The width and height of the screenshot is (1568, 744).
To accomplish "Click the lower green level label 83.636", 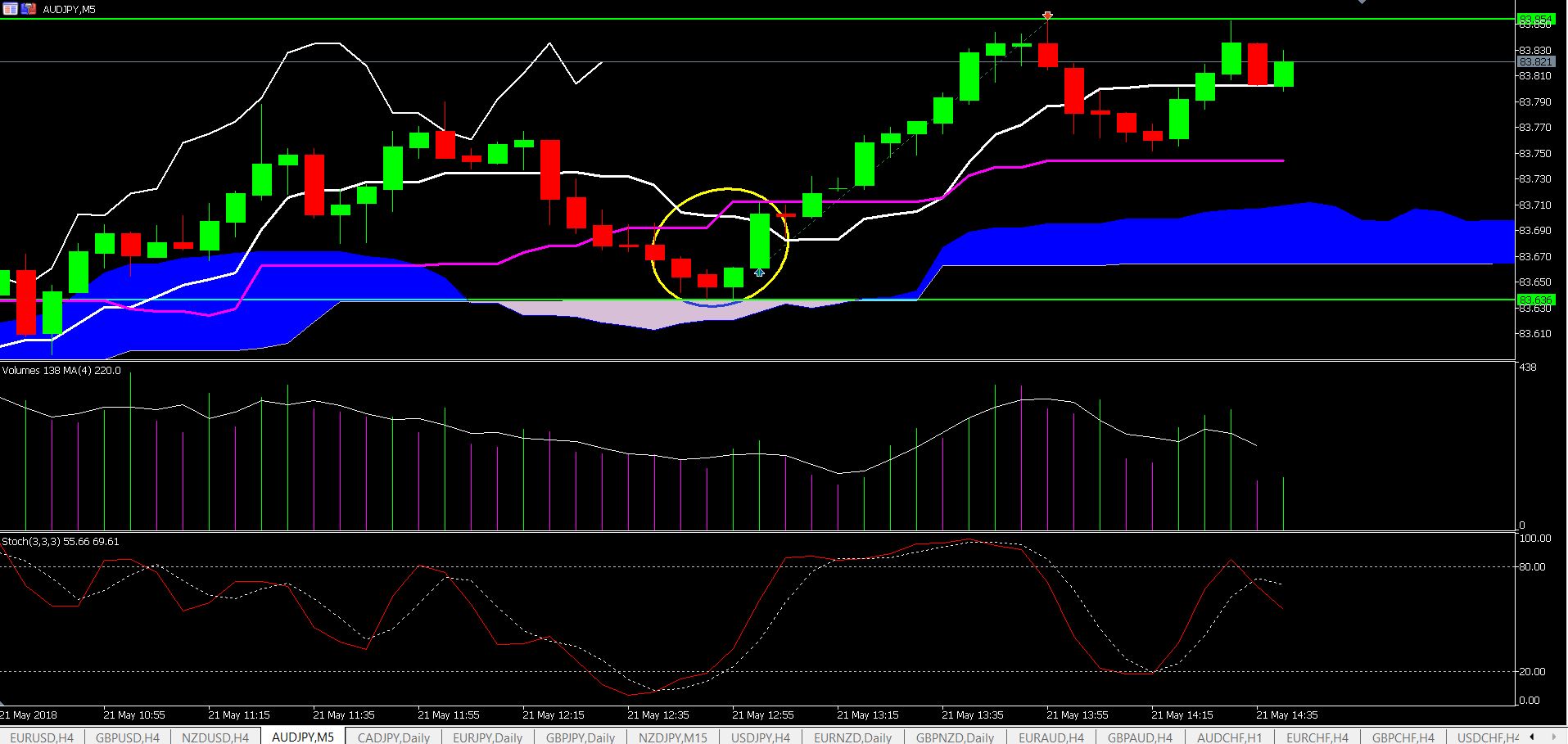I will tap(1535, 300).
